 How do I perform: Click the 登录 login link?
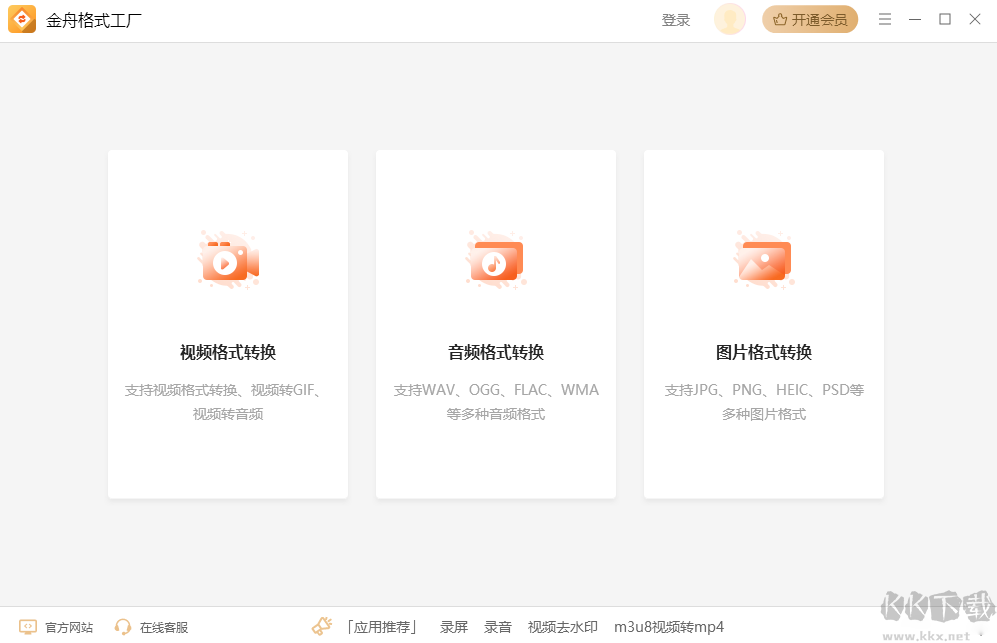click(676, 19)
